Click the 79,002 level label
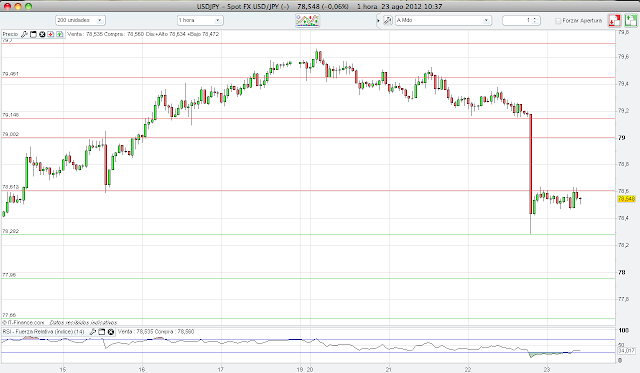This screenshot has height=373, width=640. (11, 134)
